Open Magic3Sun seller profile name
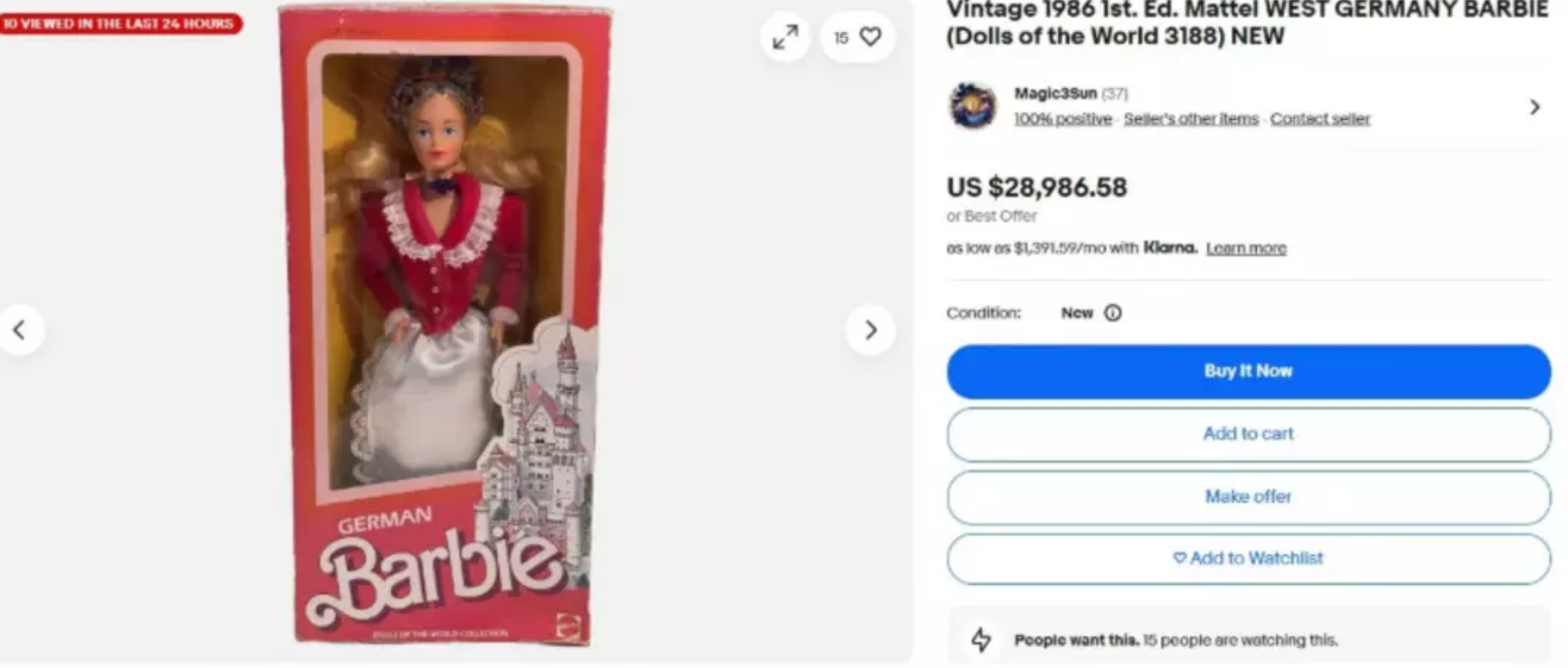The height and width of the screenshot is (668, 1568). 1055,94
